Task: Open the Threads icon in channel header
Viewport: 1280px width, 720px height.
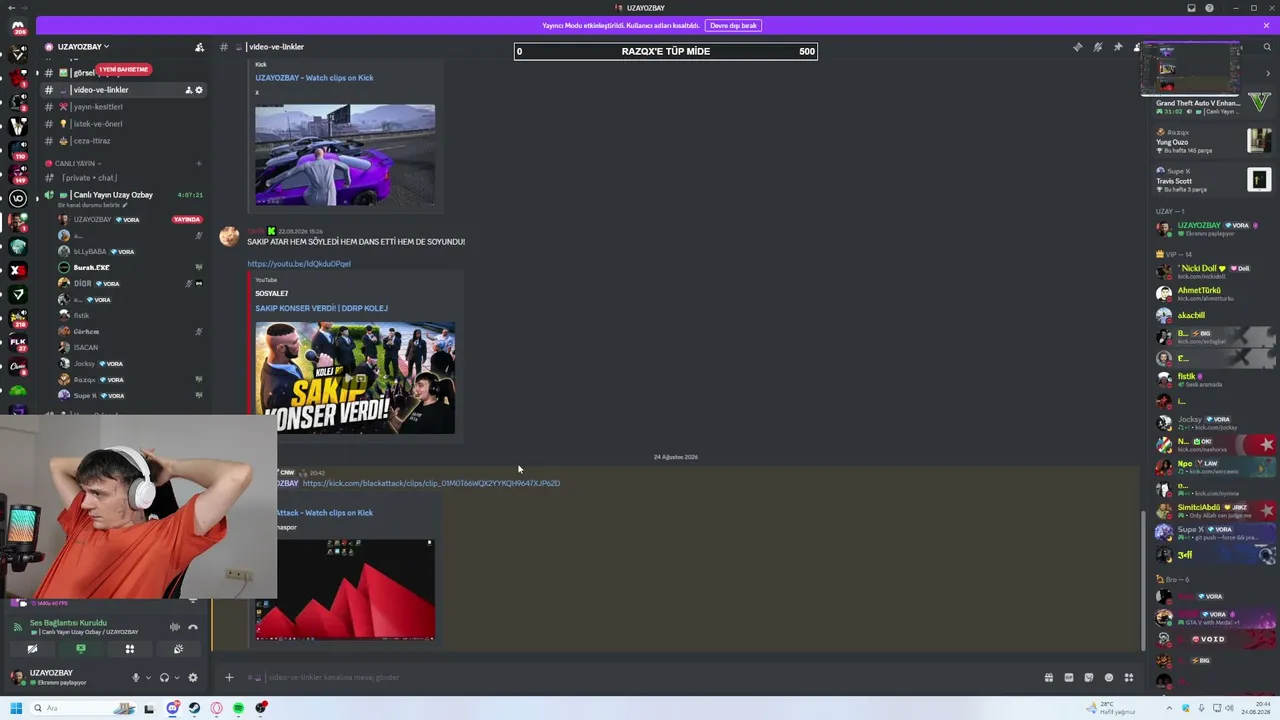Action: [x=1077, y=47]
